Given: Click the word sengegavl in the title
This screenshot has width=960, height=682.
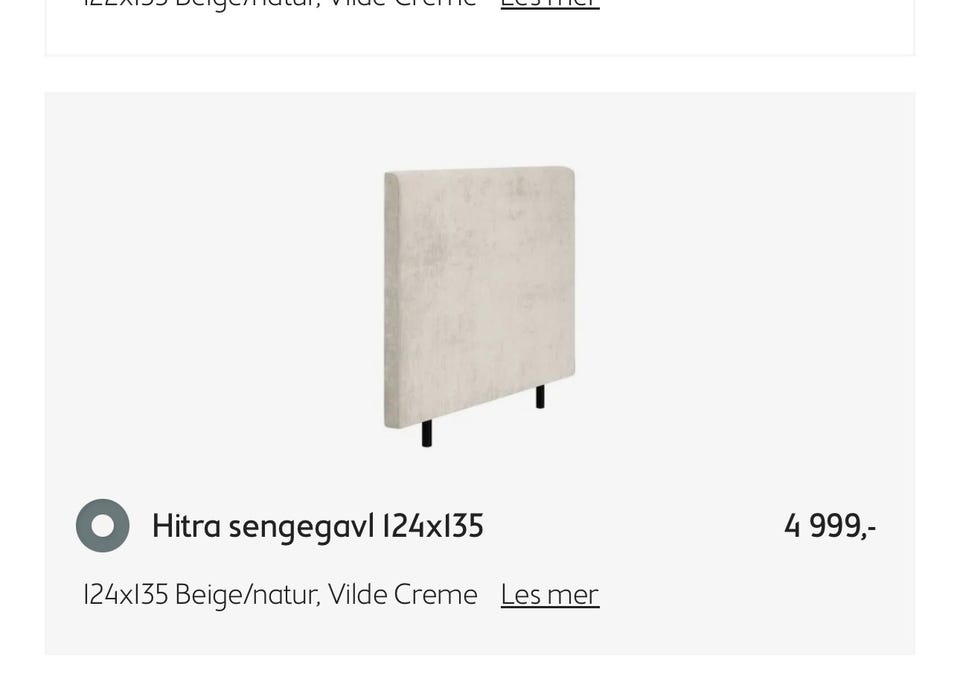Looking at the screenshot, I should (301, 527).
